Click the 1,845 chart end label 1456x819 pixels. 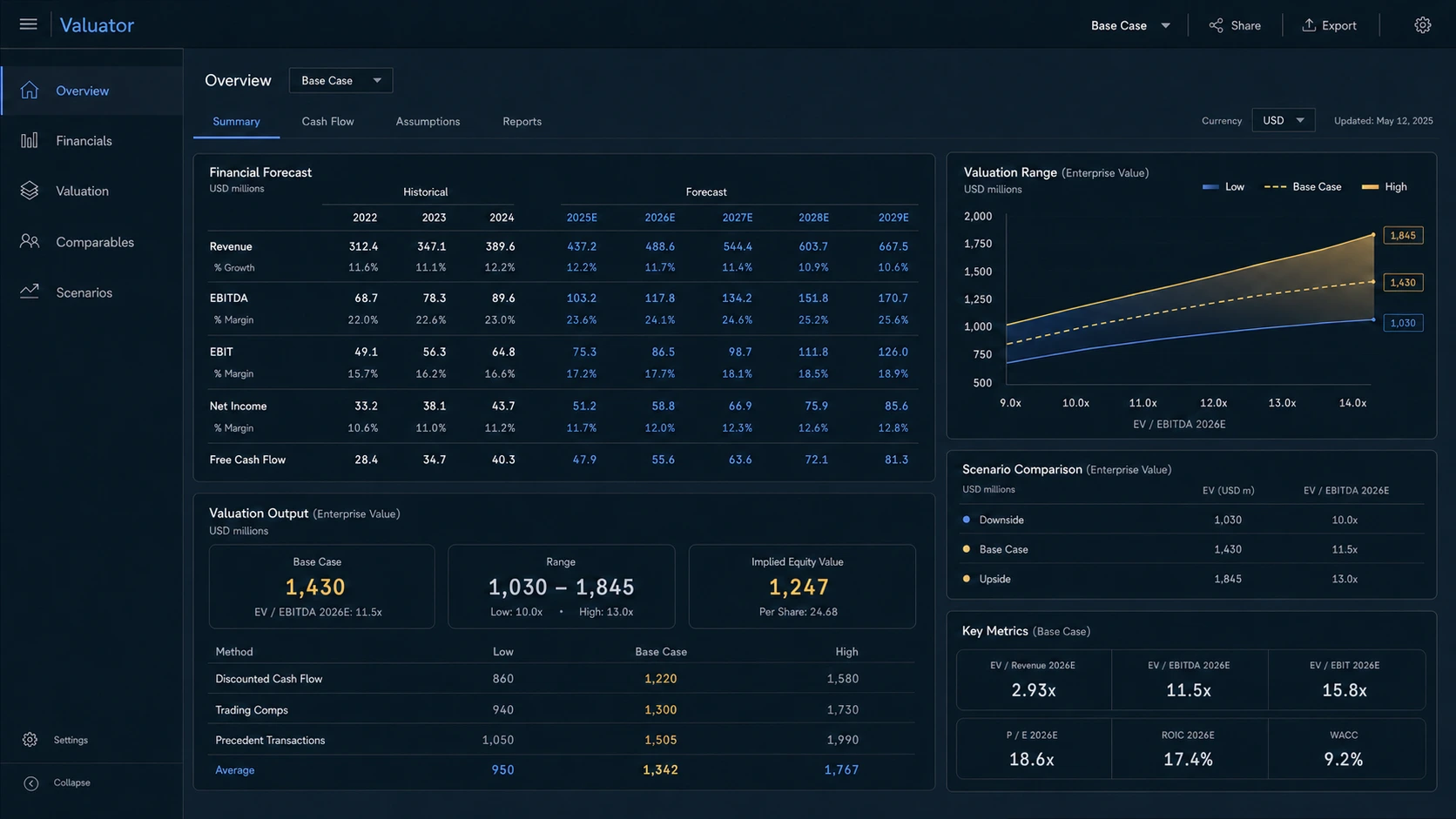tap(1403, 235)
